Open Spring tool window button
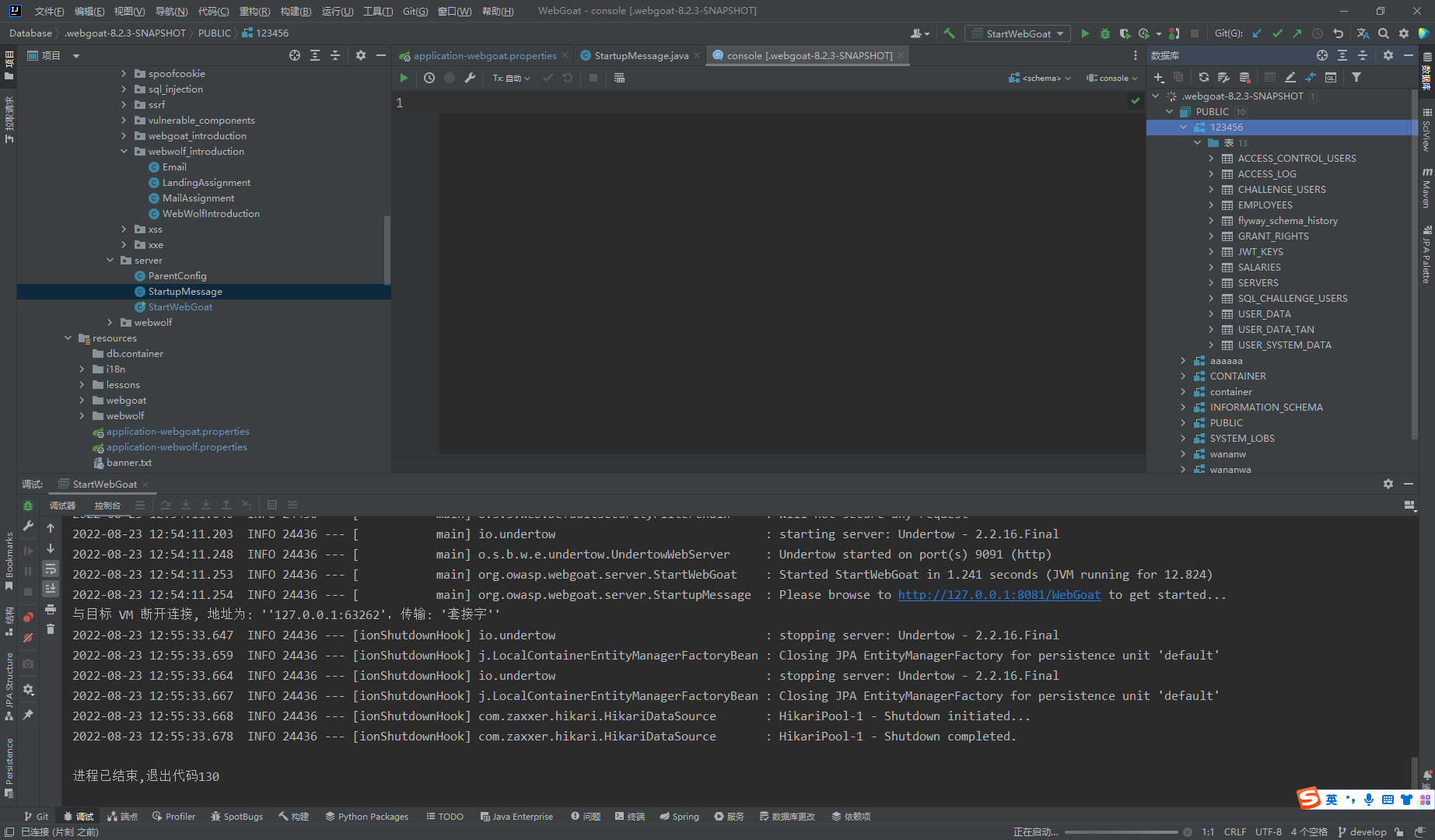The image size is (1435, 840). [x=679, y=817]
